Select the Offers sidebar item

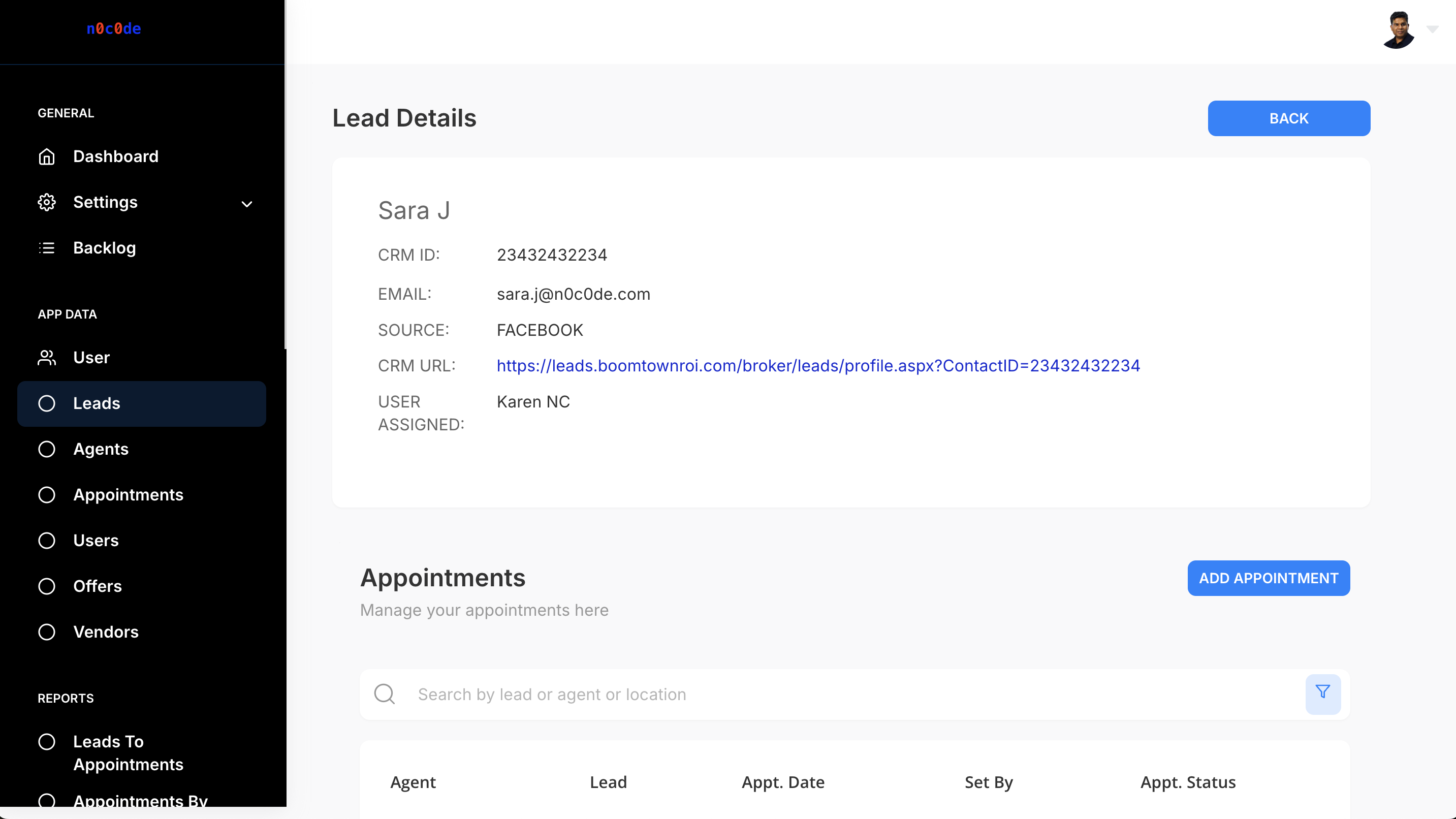[97, 586]
